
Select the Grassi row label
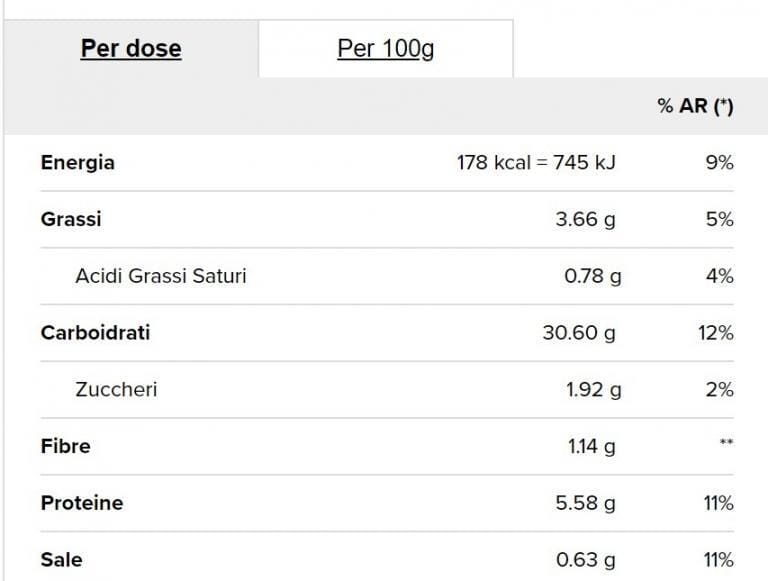click(x=71, y=219)
